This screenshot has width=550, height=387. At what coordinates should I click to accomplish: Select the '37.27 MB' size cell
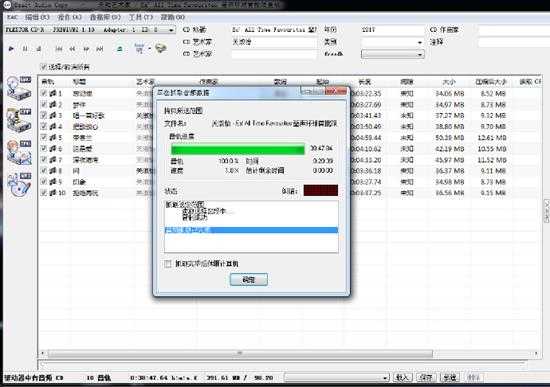(x=449, y=115)
